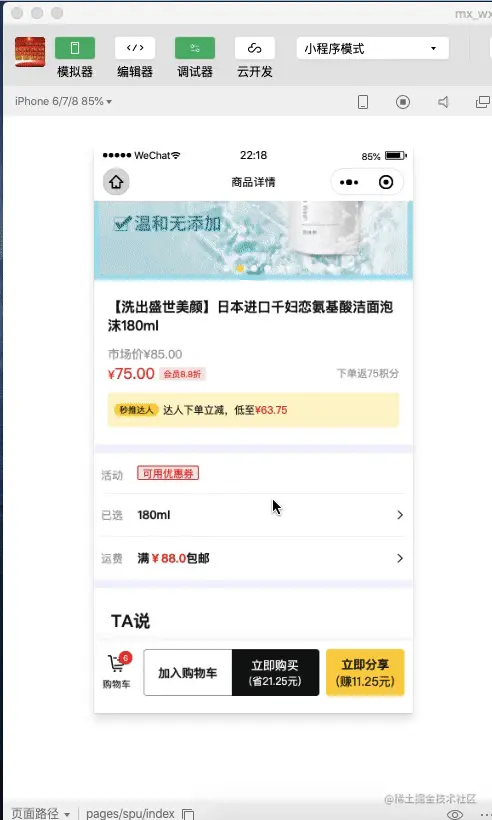The width and height of the screenshot is (492, 820).
Task: Tap the 立即购买 buy now button
Action: 275,673
